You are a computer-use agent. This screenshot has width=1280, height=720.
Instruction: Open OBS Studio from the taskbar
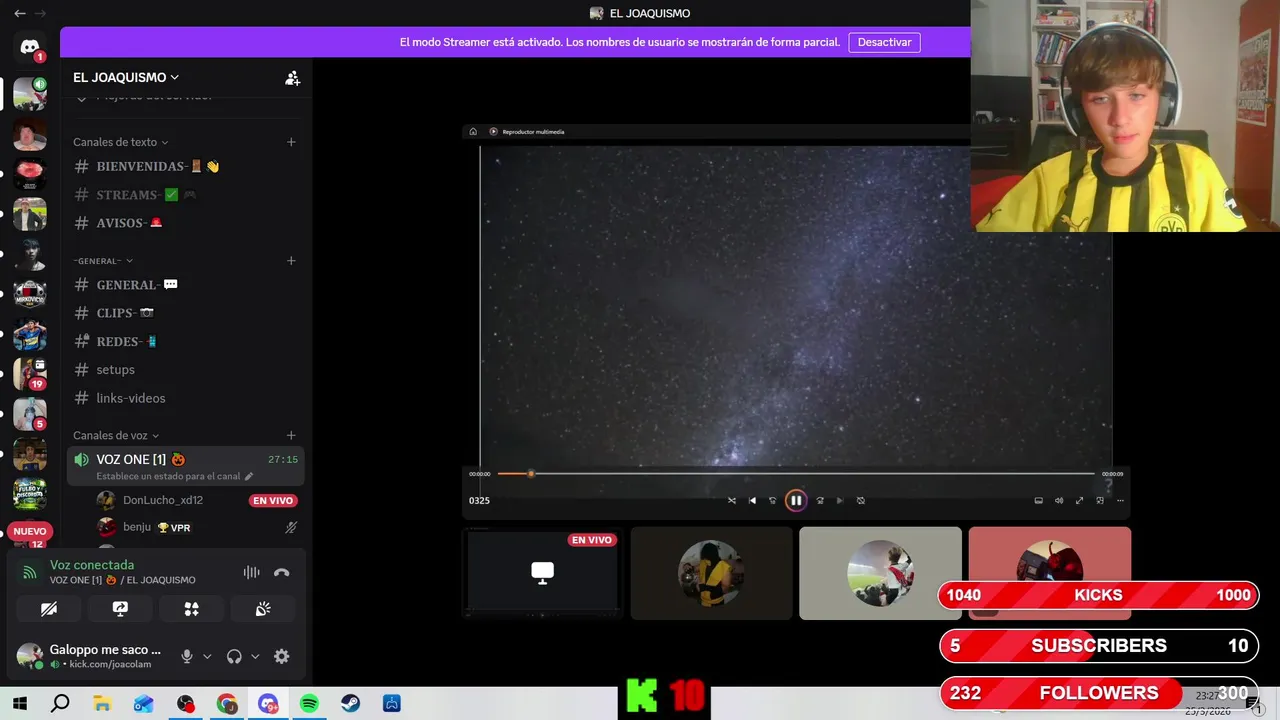coord(185,704)
